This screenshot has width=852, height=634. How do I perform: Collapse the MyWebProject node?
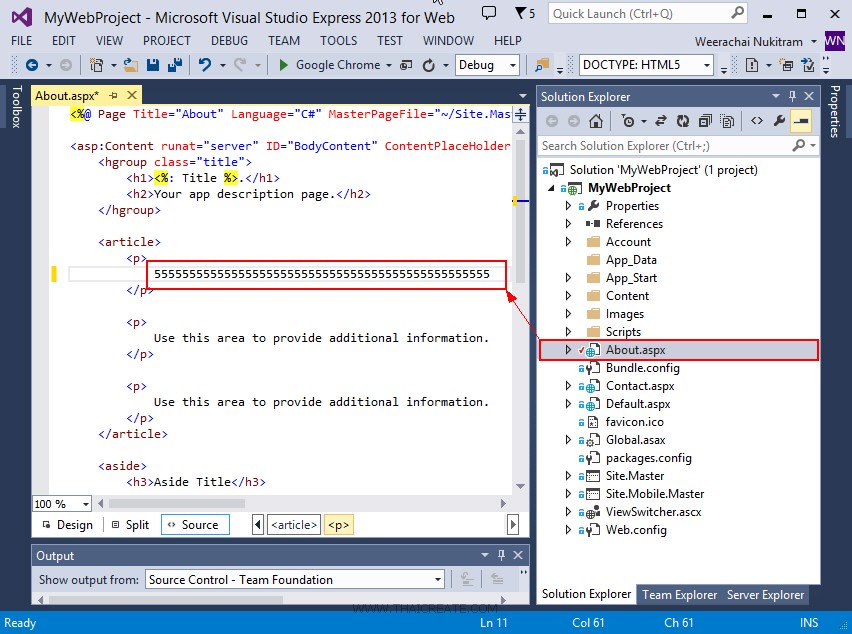pos(551,188)
